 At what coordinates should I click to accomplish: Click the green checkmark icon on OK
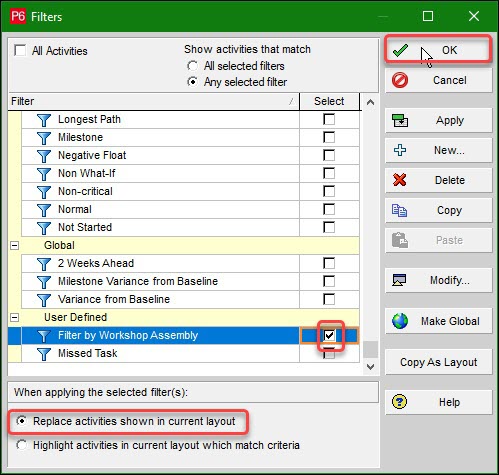point(400,50)
